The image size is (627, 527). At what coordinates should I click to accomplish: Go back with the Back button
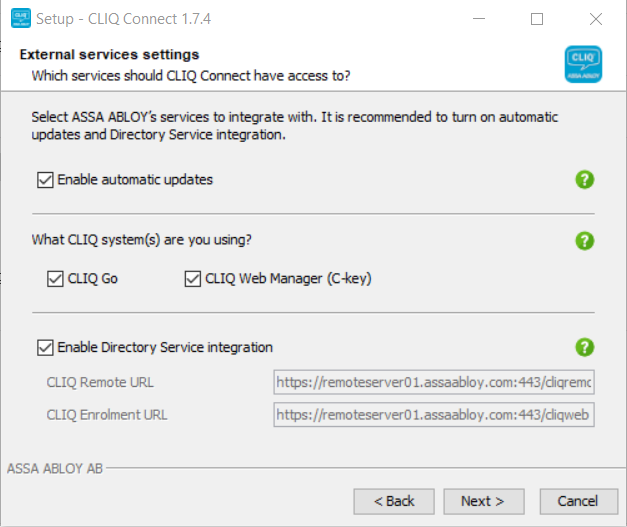pos(394,501)
